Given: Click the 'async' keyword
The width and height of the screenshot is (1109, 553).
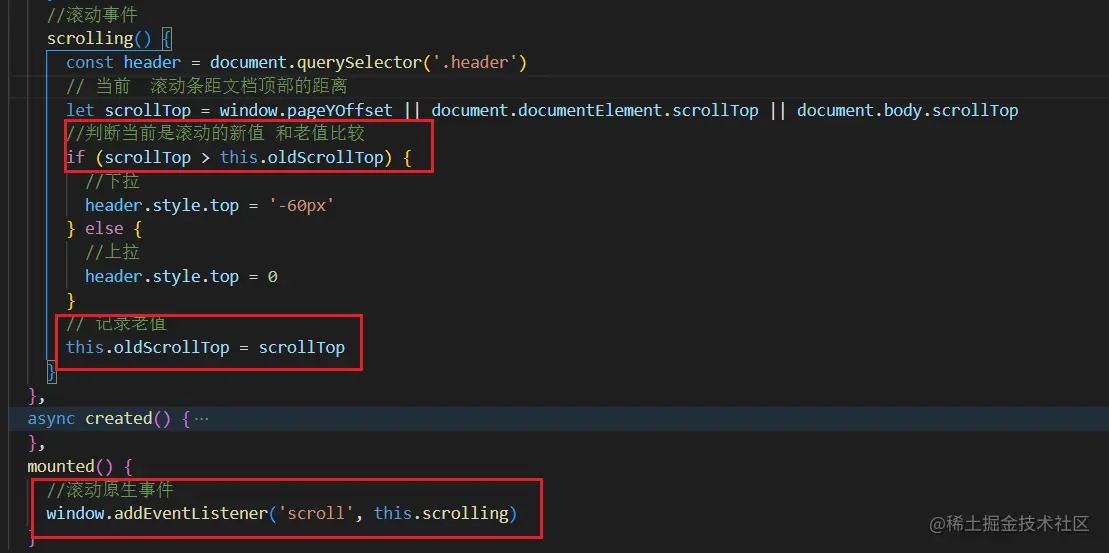Looking at the screenshot, I should coord(51,419).
